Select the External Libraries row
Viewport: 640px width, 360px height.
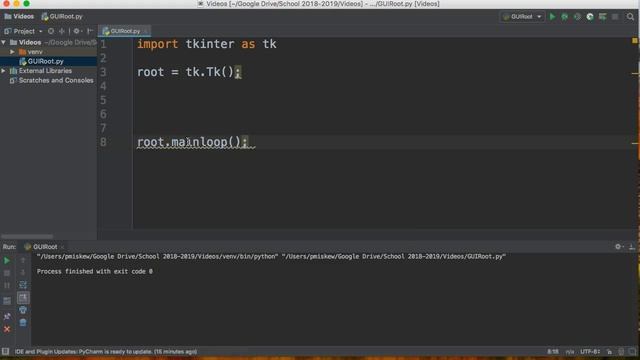48,71
